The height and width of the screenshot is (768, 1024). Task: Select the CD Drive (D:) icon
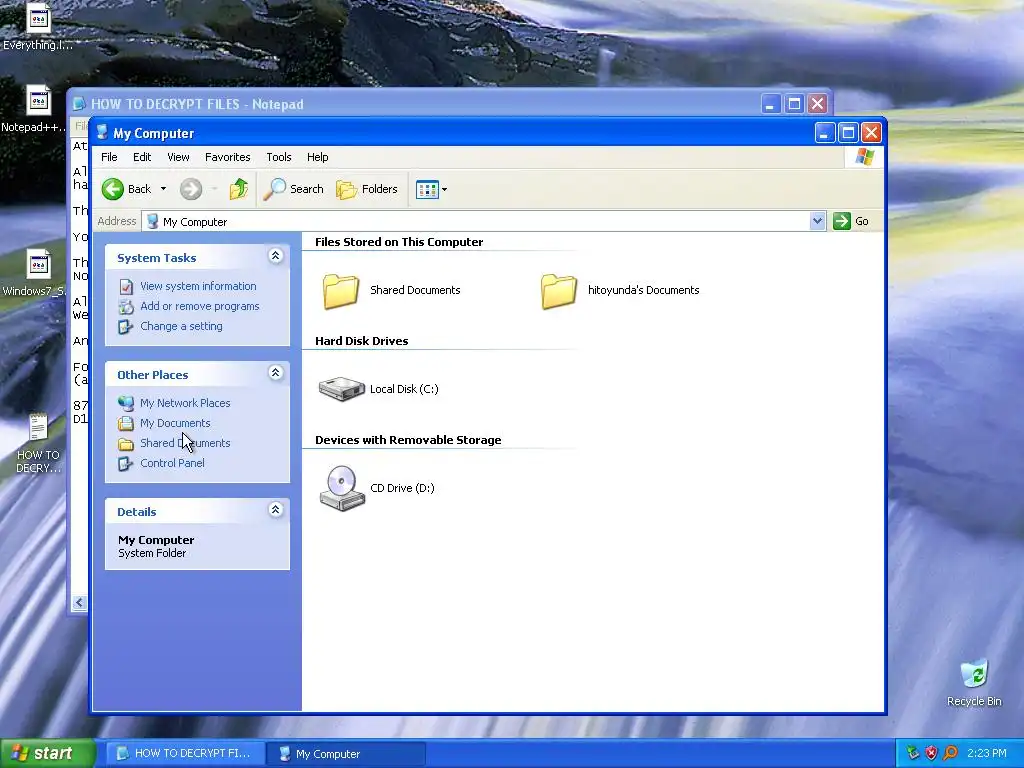(x=342, y=488)
